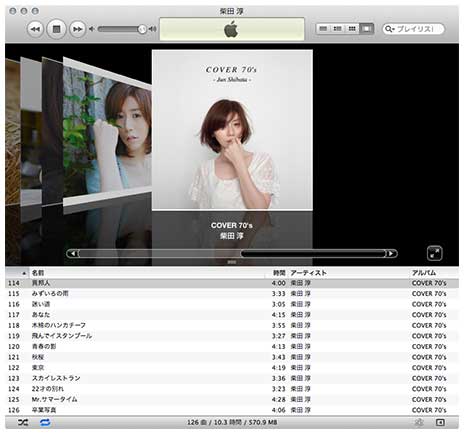Skip to the next track

point(77,29)
